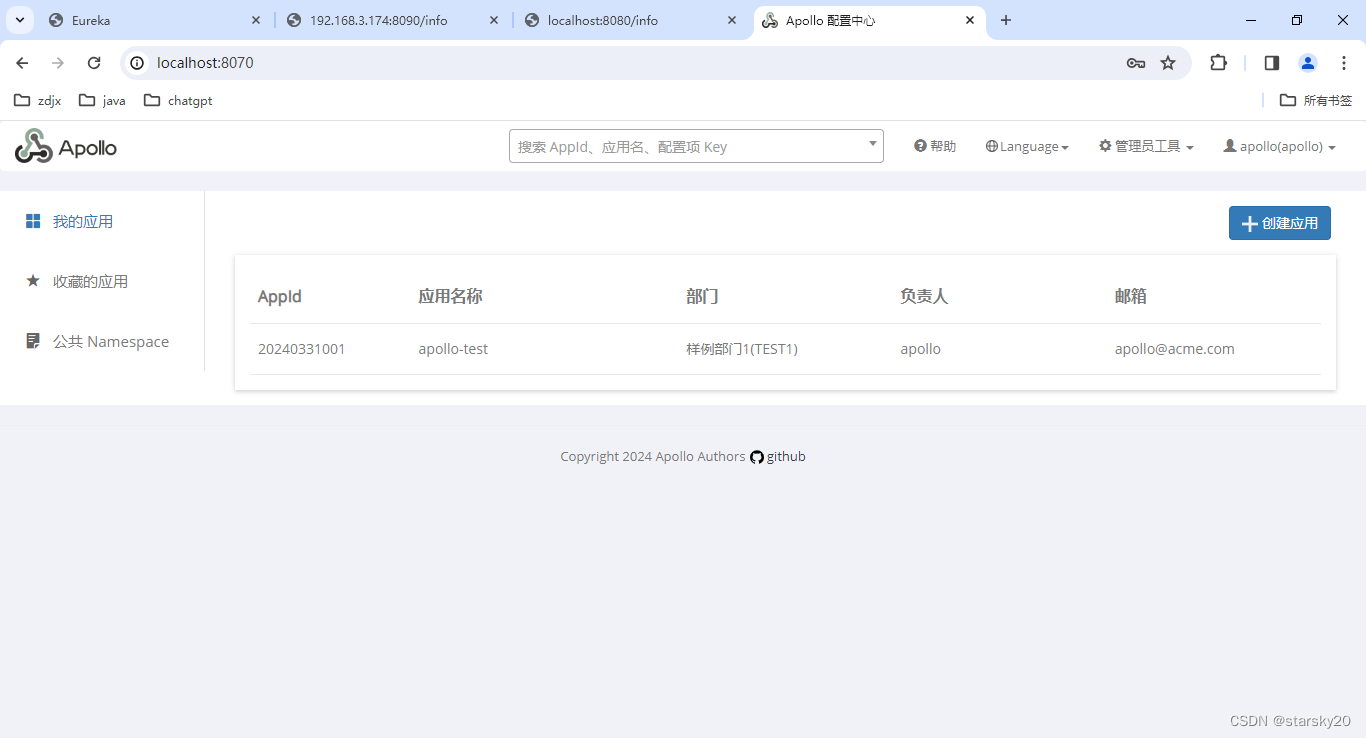Click the Apollo logo in the header
Viewport: 1366px width, 738px height.
[x=64, y=146]
